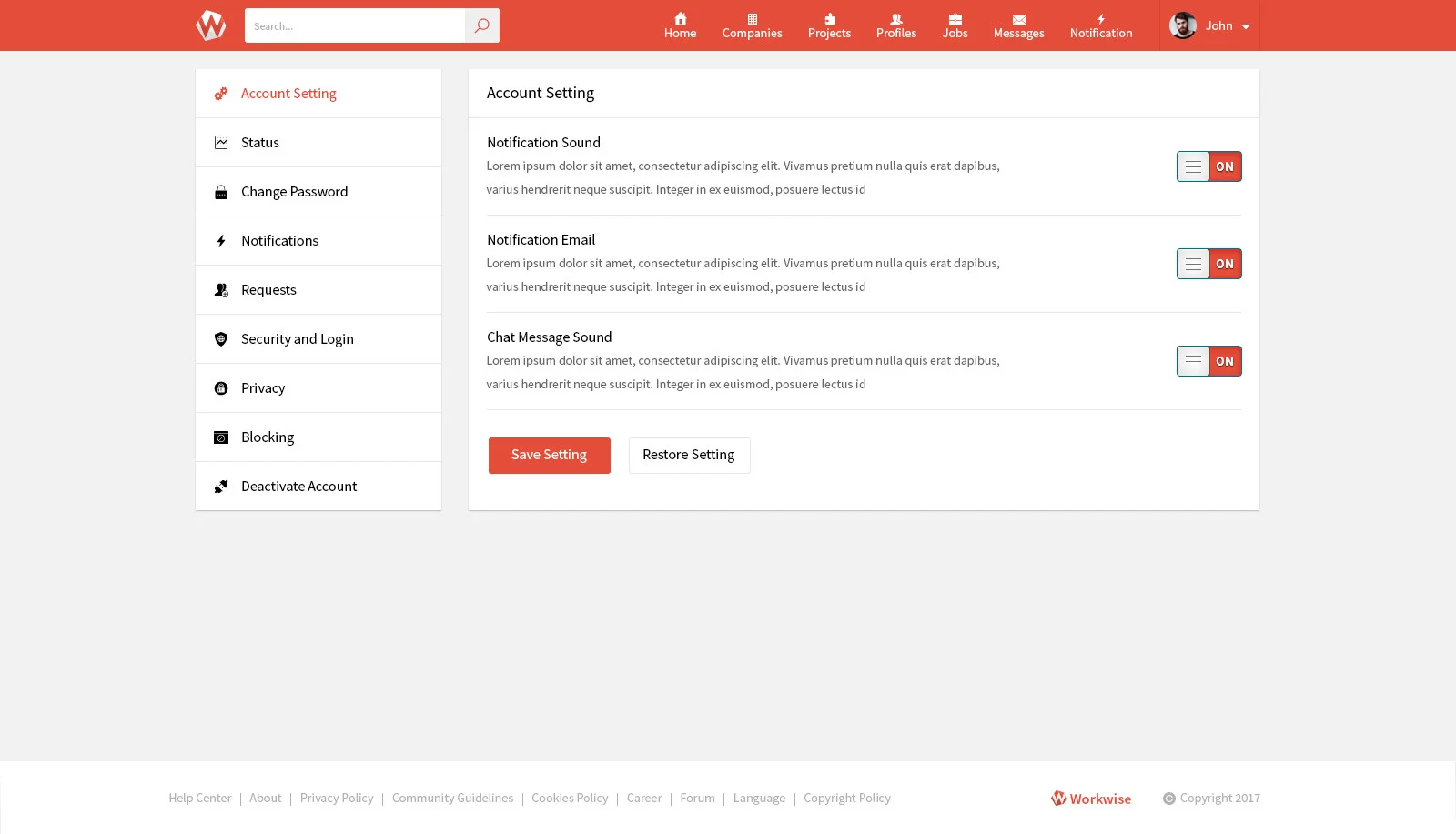Screen dimensions: 1456x834
Task: Open the Privacy settings section
Action: (x=263, y=387)
